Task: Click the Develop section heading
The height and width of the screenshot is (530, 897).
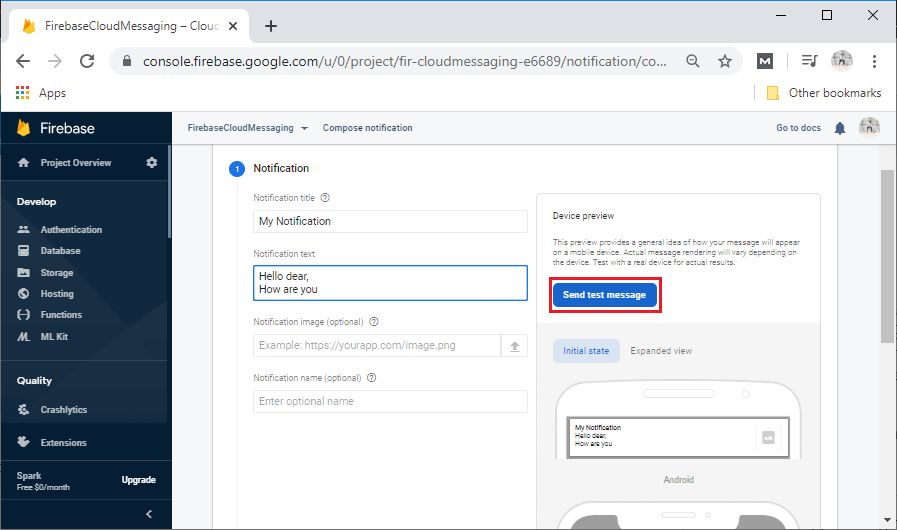Action: (36, 201)
